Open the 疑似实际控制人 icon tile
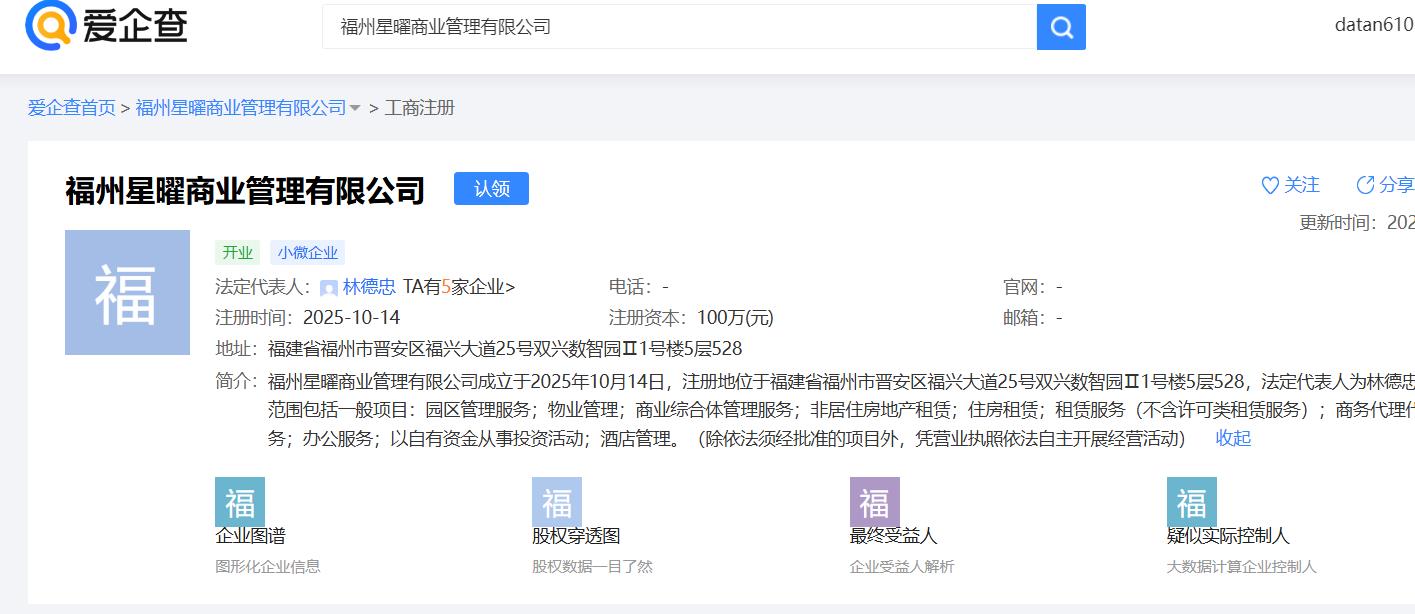This screenshot has height=614, width=1415. [1191, 502]
